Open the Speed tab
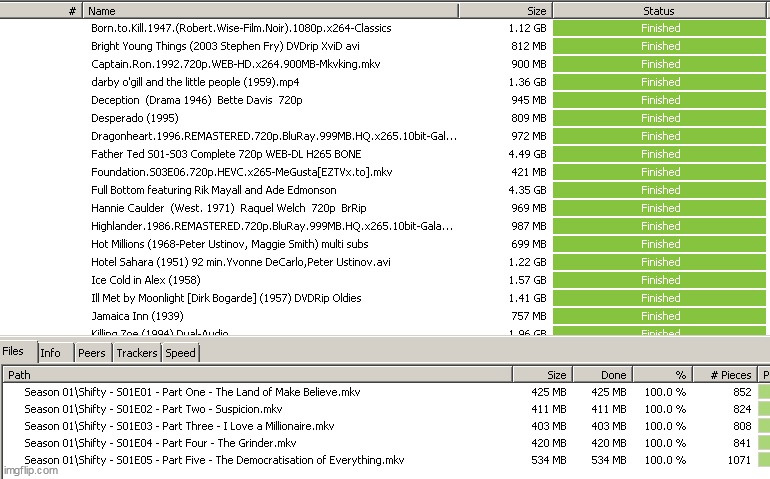This screenshot has height=479, width=770. click(180, 353)
